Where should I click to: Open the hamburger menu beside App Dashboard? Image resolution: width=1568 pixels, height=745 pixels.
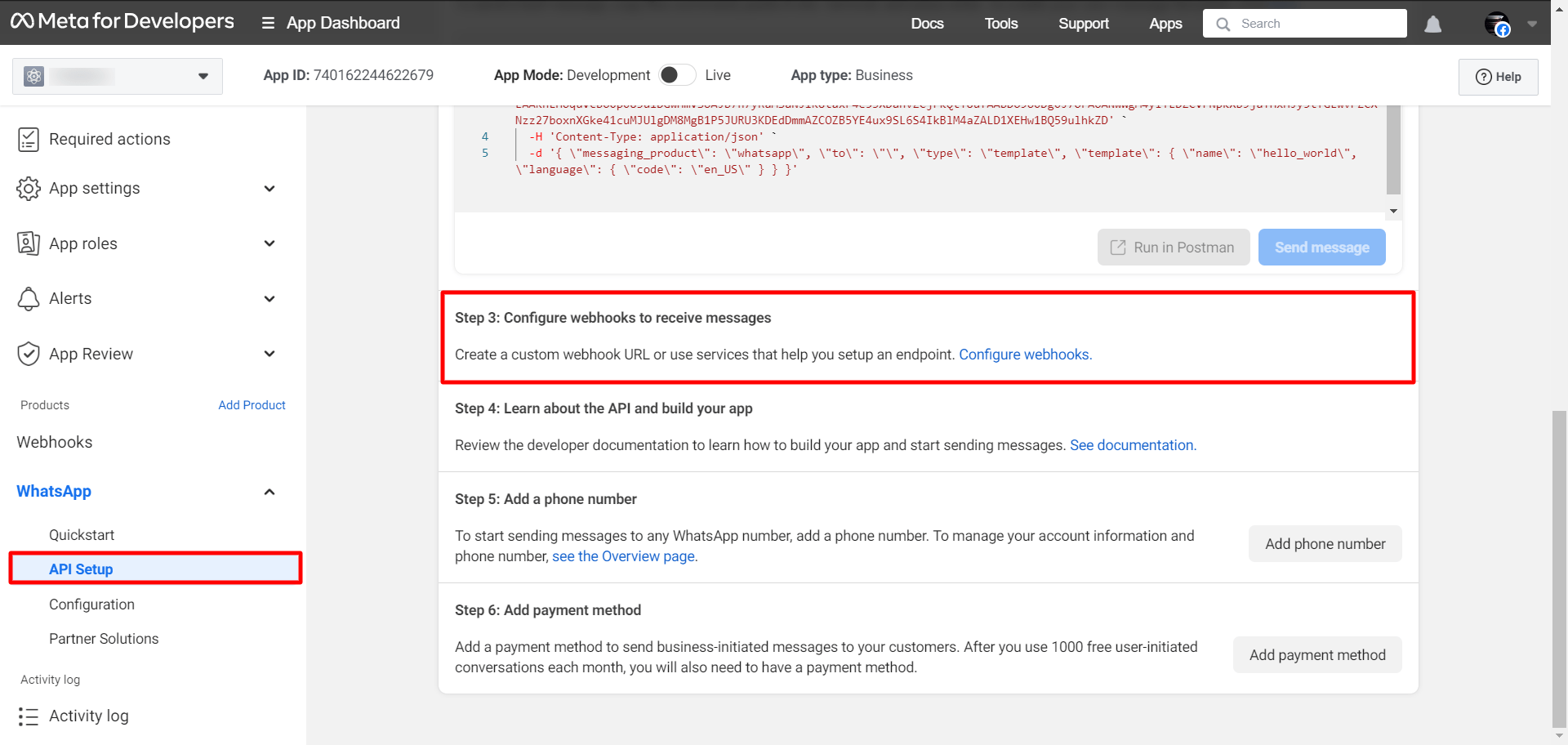tap(268, 24)
